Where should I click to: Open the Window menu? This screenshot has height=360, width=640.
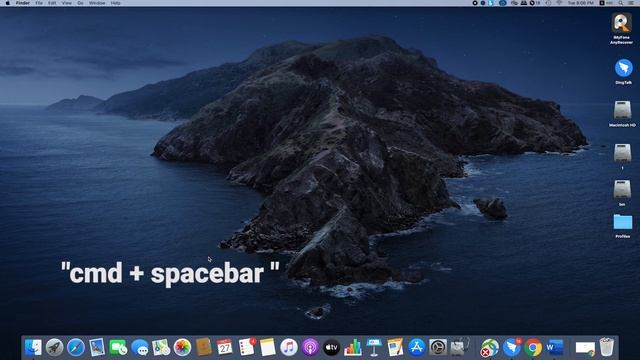click(x=97, y=3)
